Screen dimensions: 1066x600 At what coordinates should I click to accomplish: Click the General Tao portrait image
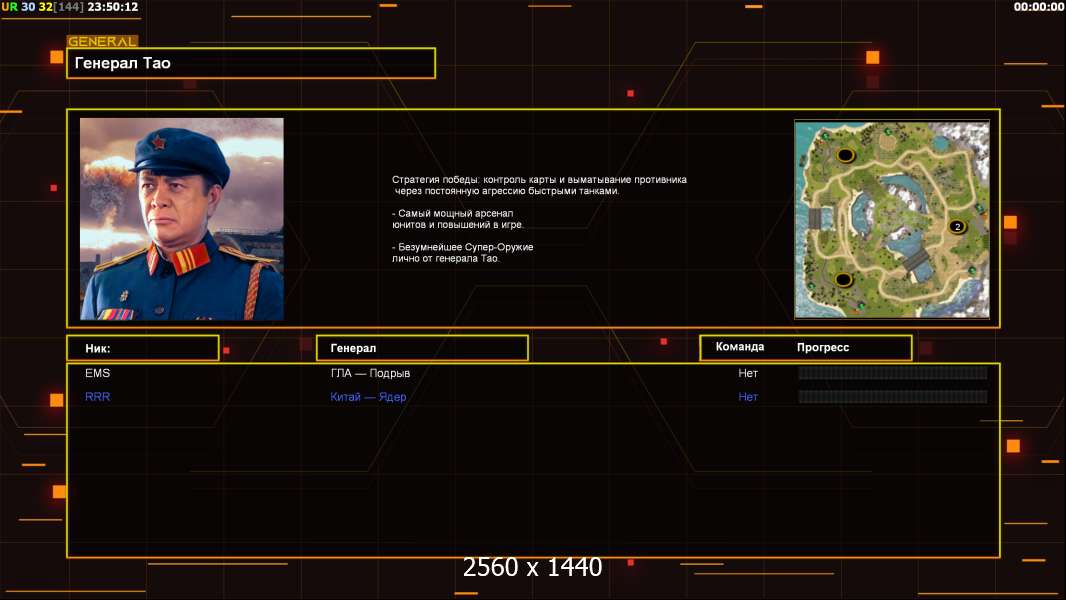[x=182, y=219]
